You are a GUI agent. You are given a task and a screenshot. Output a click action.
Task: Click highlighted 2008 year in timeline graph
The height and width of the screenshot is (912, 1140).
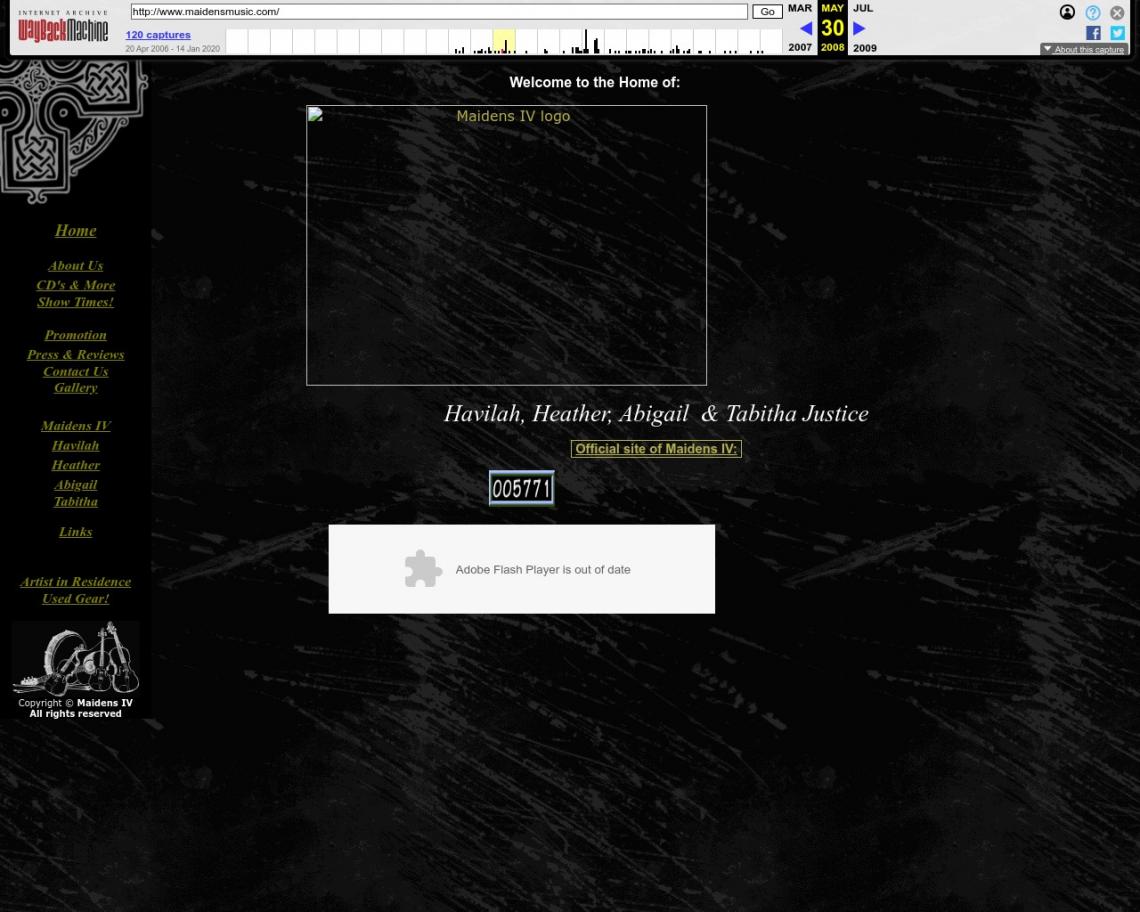coord(504,41)
